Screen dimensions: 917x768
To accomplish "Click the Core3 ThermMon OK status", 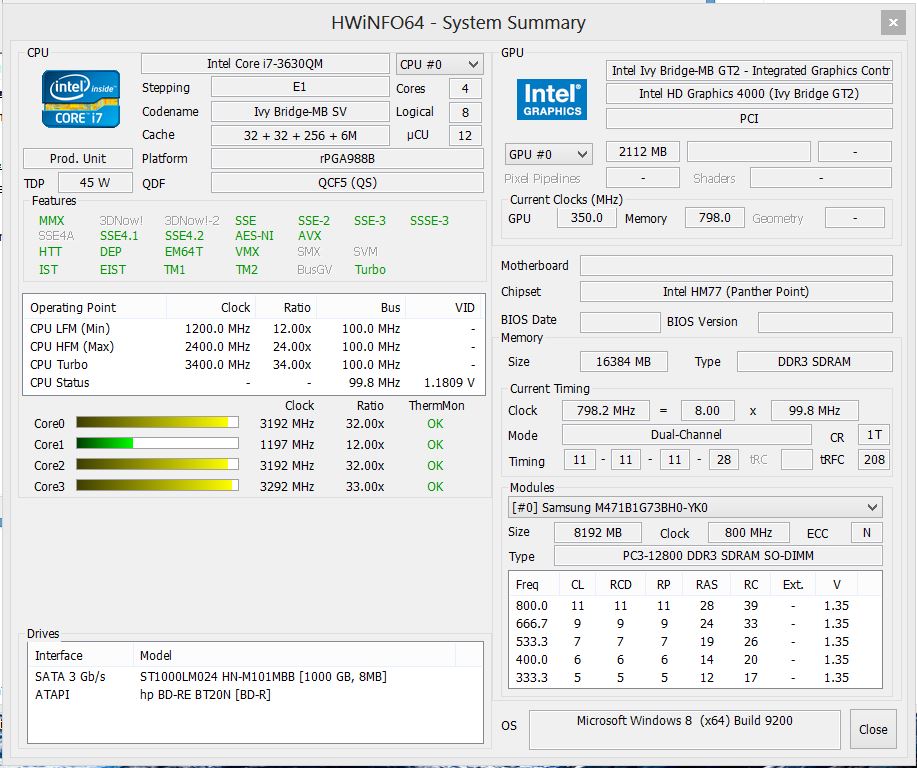I will click(x=435, y=487).
